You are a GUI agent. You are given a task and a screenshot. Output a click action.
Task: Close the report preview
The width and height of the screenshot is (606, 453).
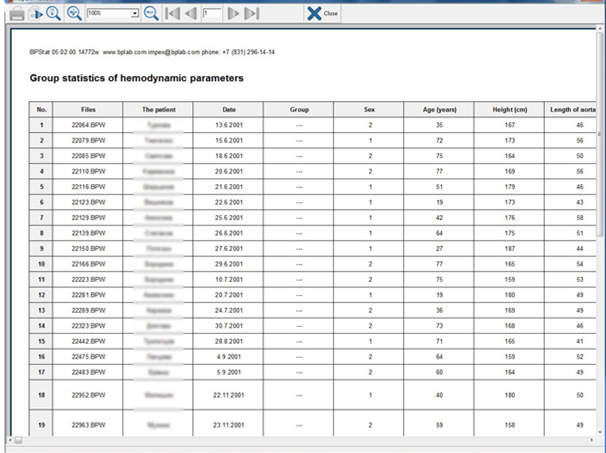coord(323,14)
